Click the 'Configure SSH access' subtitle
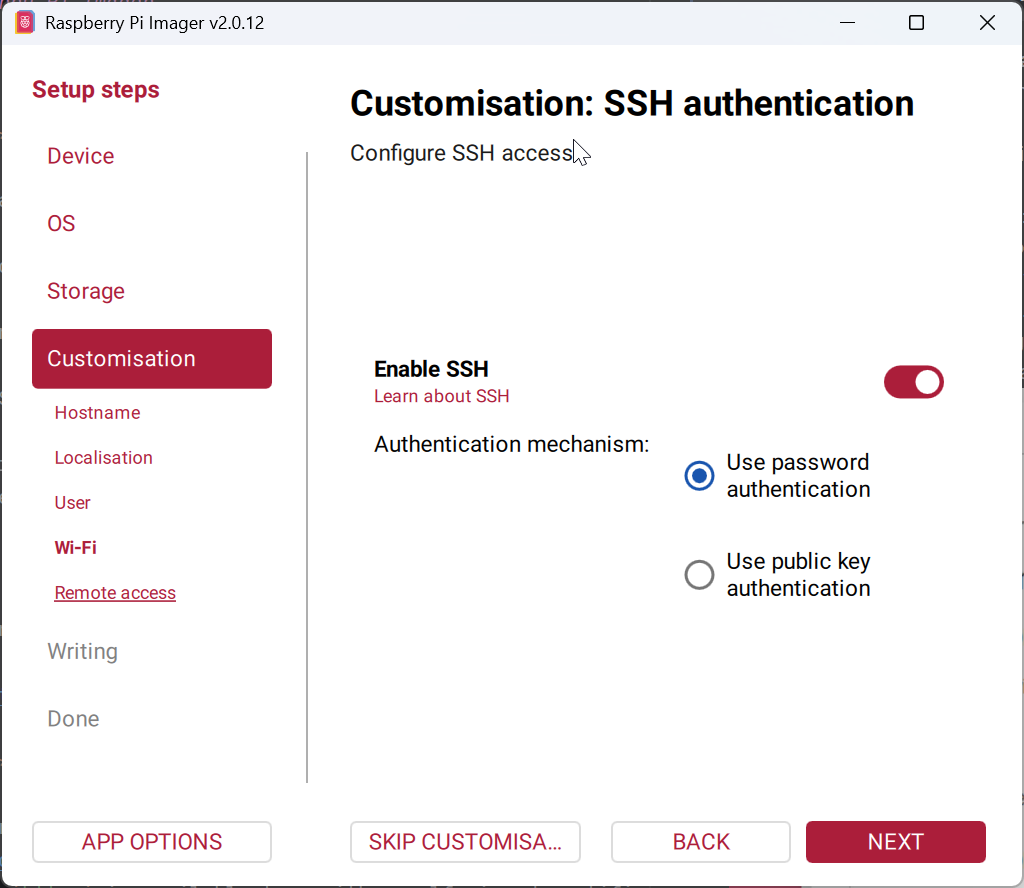 [461, 153]
